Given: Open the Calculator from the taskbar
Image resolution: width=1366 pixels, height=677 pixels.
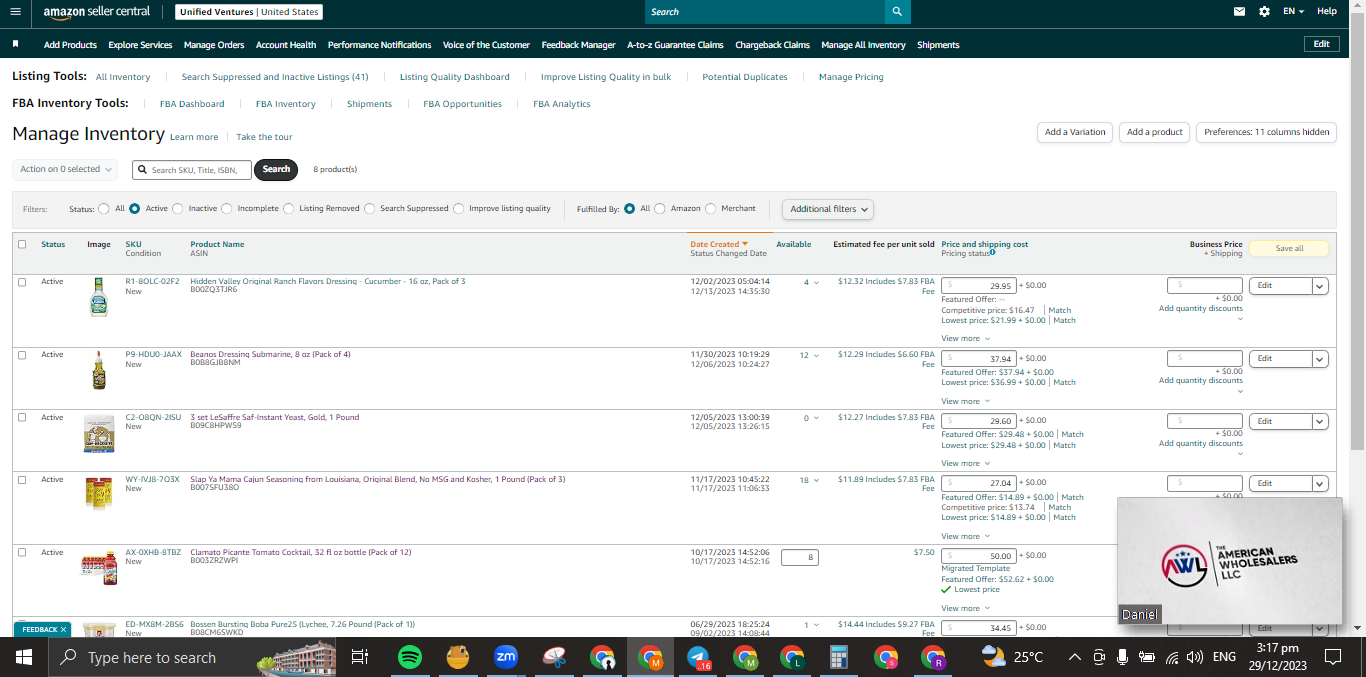Looking at the screenshot, I should point(839,657).
